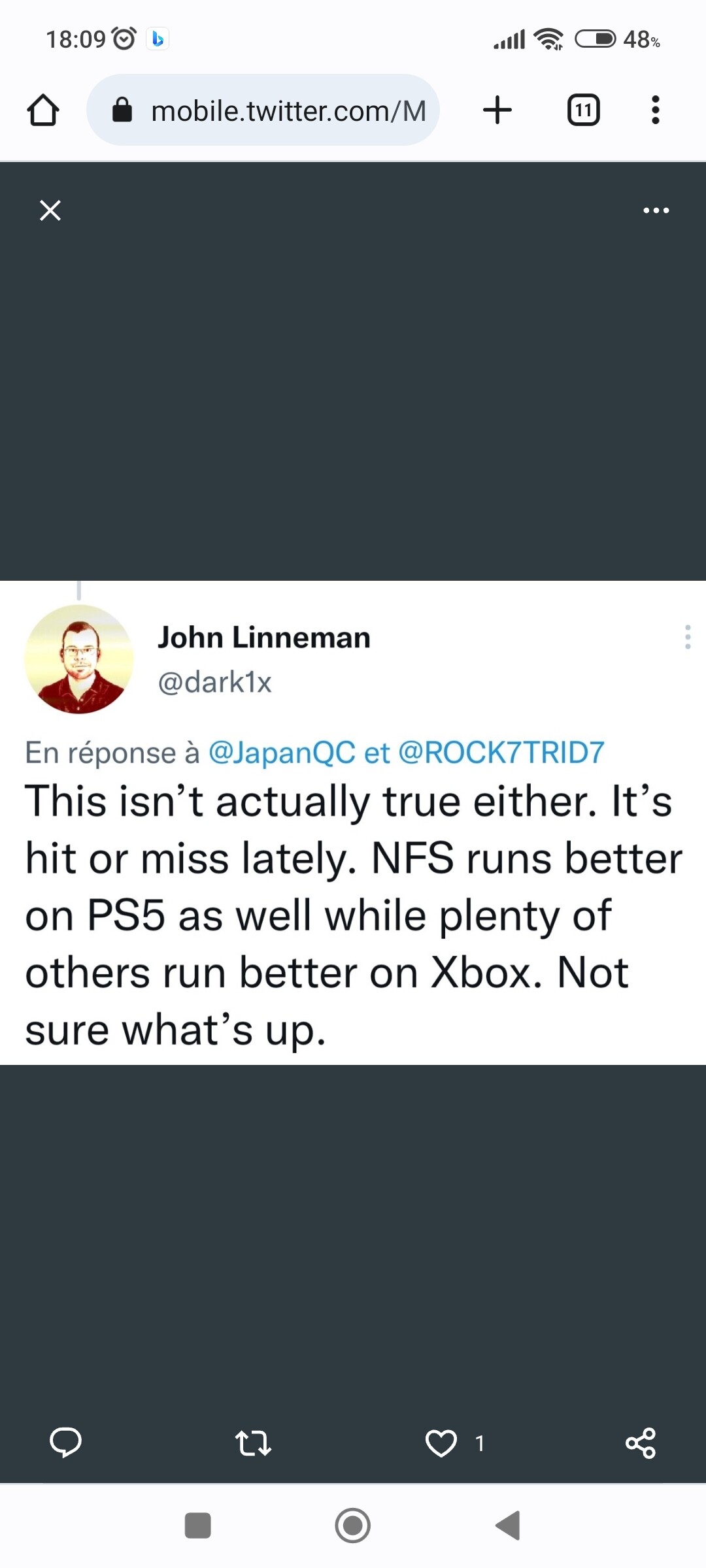
Task: Open John Linneman's tweet options menu
Action: pyautogui.click(x=687, y=636)
